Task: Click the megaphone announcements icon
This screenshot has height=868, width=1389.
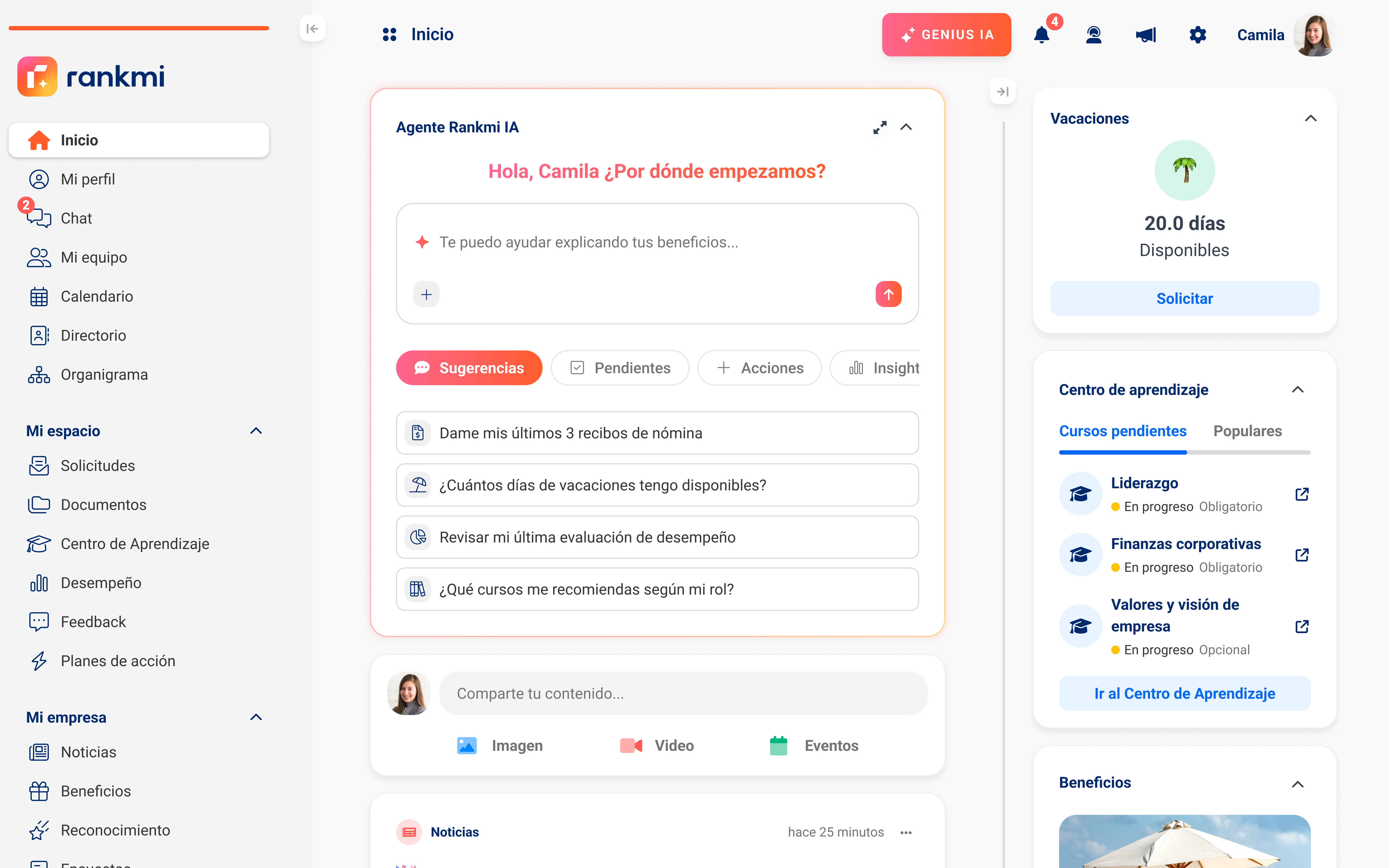Action: [x=1146, y=35]
